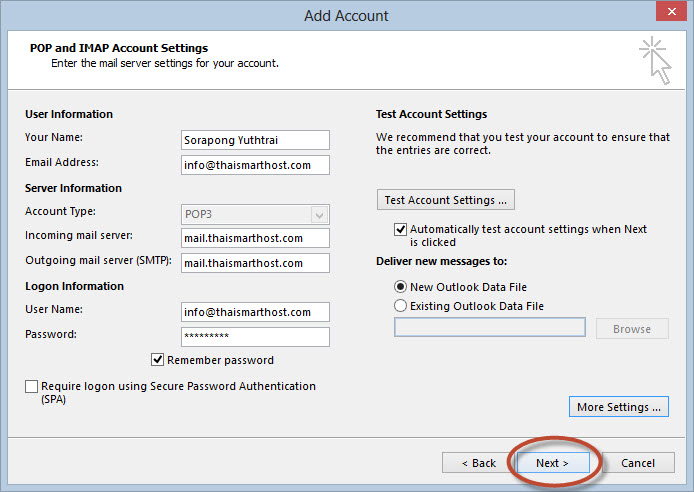
Task: Expand the Account Type POP3 dropdown
Action: click(x=255, y=215)
